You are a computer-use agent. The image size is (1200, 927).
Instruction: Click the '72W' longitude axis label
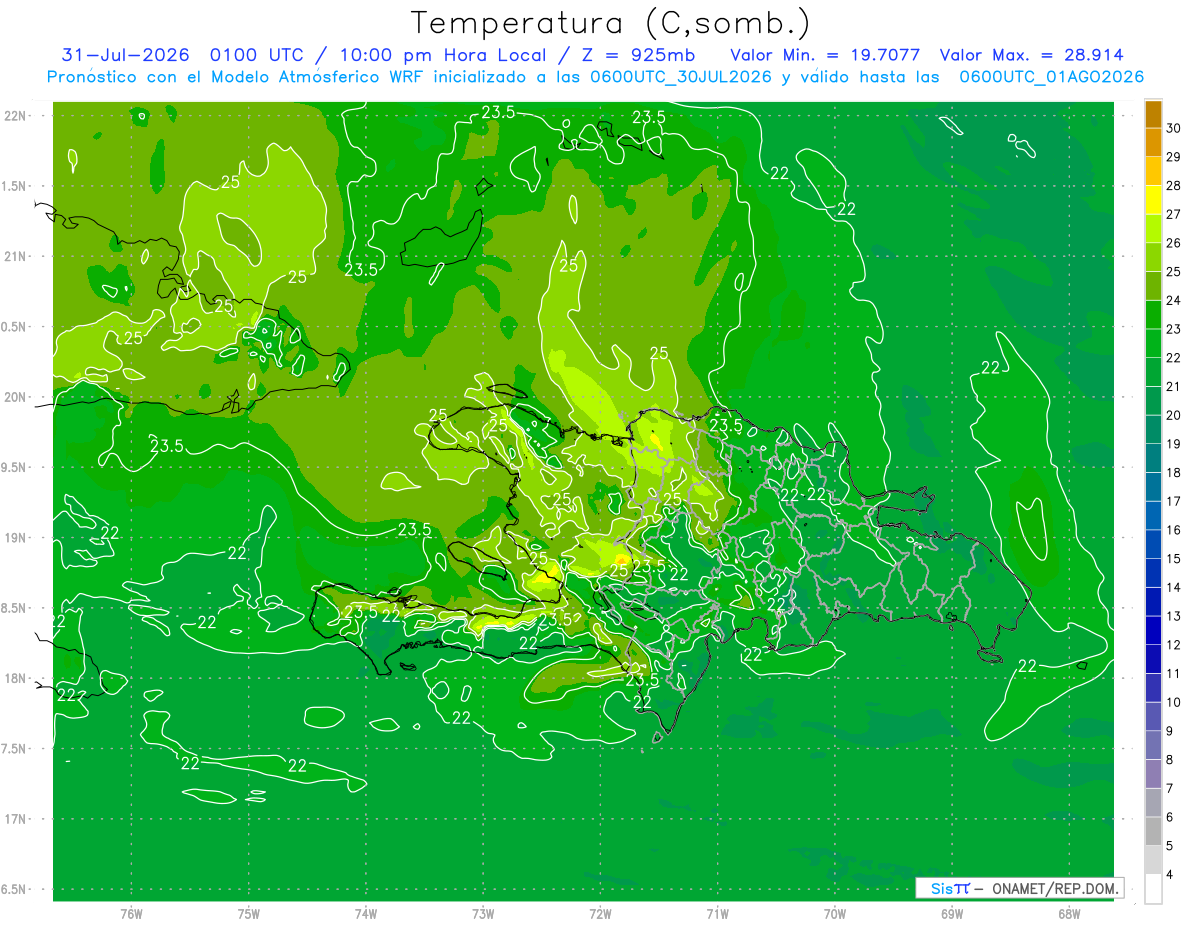click(x=600, y=914)
